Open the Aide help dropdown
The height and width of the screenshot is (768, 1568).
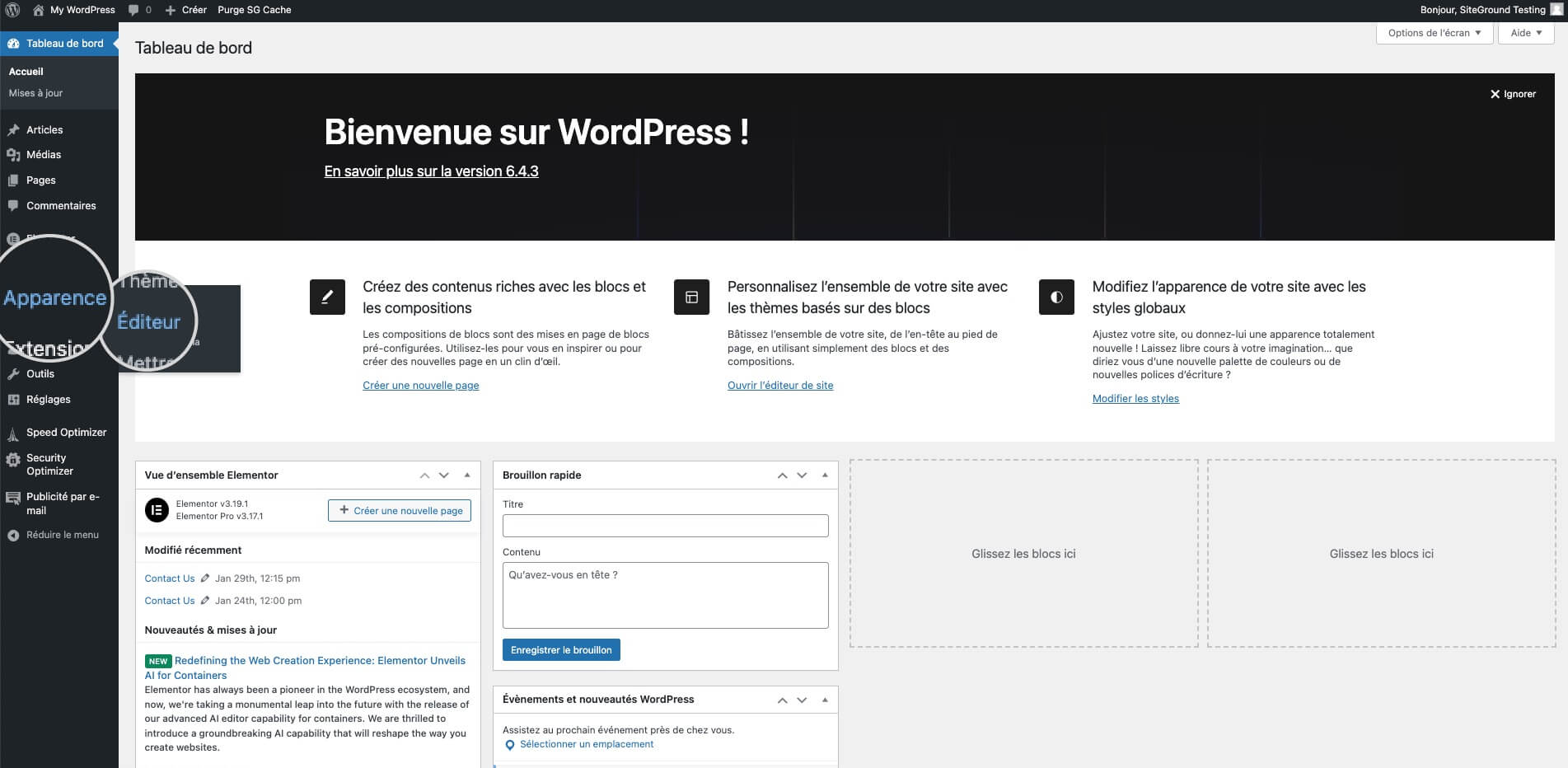click(x=1526, y=33)
